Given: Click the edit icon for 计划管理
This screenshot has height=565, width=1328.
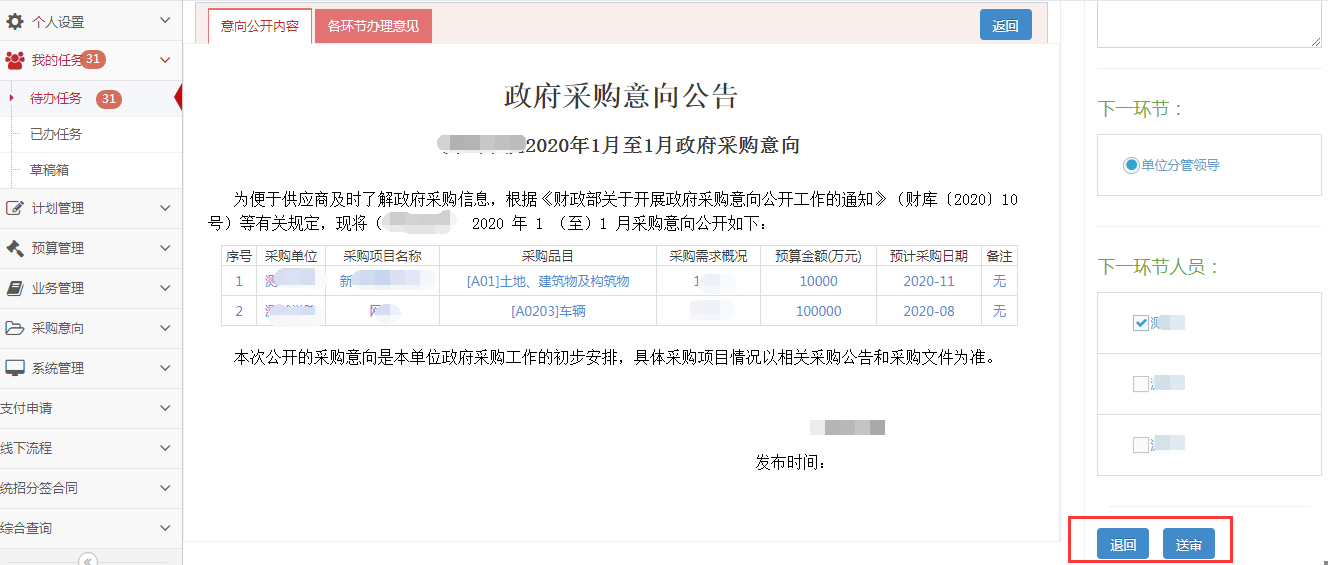Looking at the screenshot, I should 15,208.
